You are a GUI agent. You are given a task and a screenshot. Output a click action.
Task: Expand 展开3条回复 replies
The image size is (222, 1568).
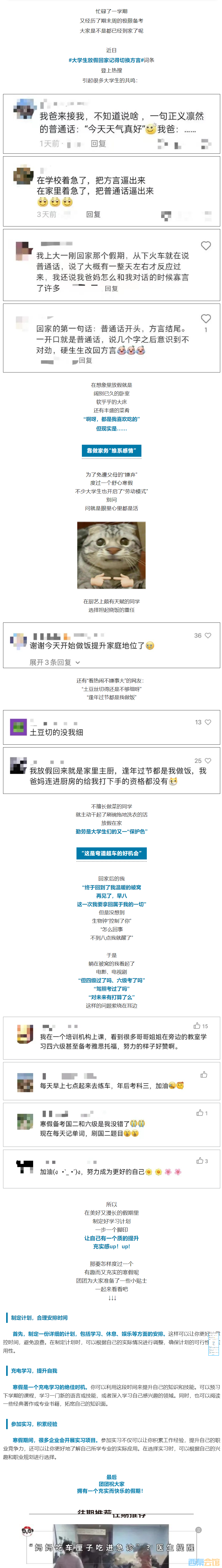coord(51,662)
